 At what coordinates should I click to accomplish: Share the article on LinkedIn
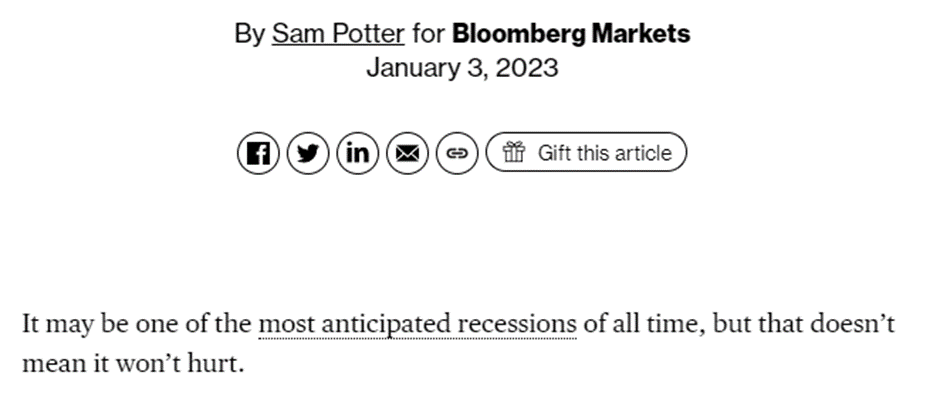click(357, 154)
